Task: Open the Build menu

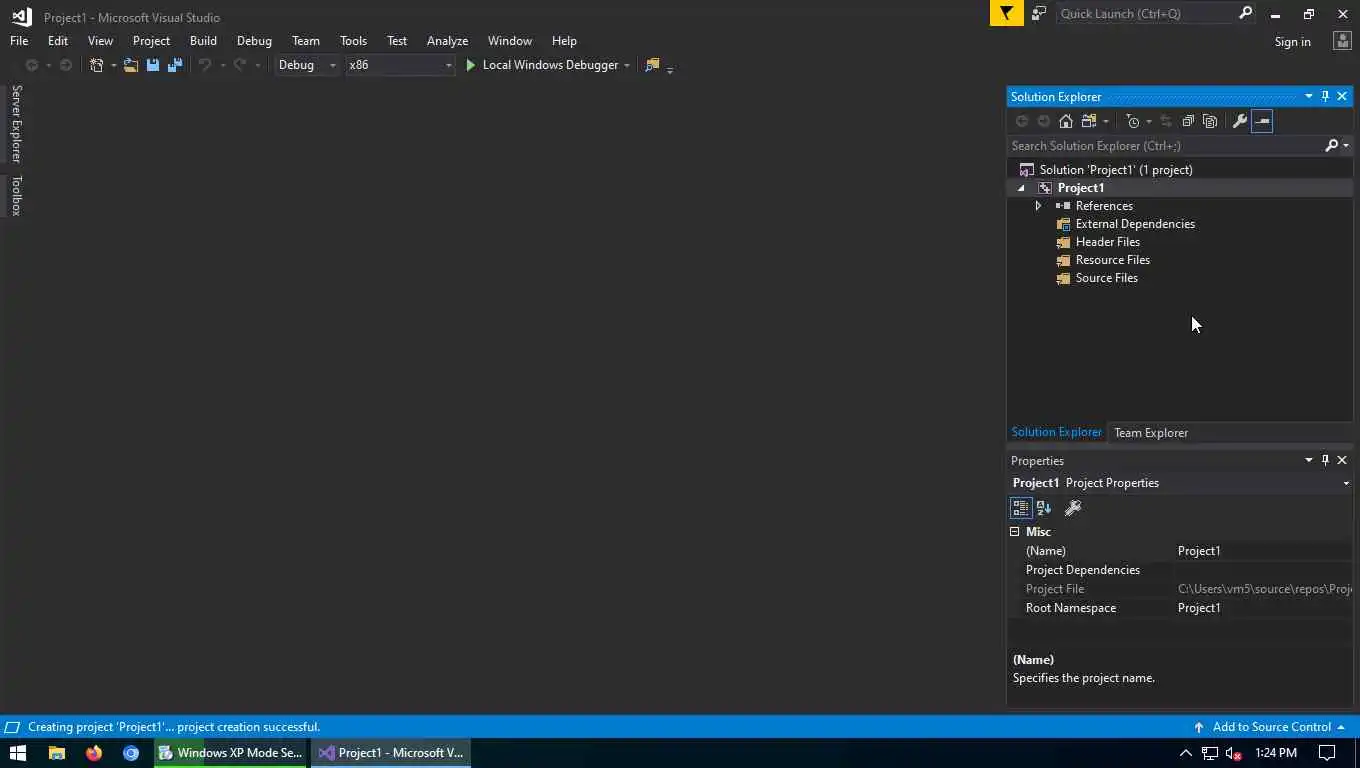Action: pyautogui.click(x=203, y=41)
